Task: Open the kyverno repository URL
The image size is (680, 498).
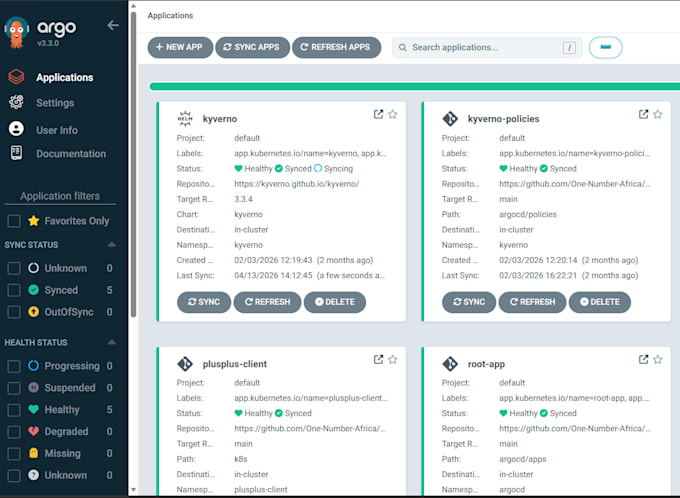Action: [x=297, y=184]
